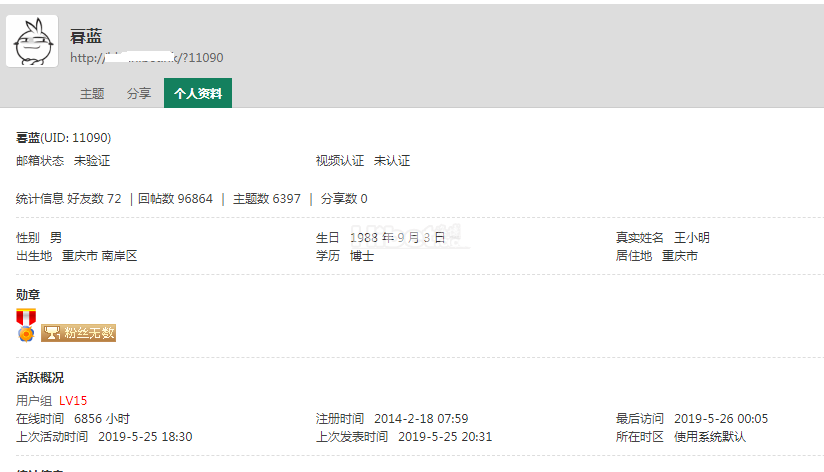This screenshot has height=472, width=824.
Task: Click the username 睿蓝 heading
Action: (x=86, y=37)
